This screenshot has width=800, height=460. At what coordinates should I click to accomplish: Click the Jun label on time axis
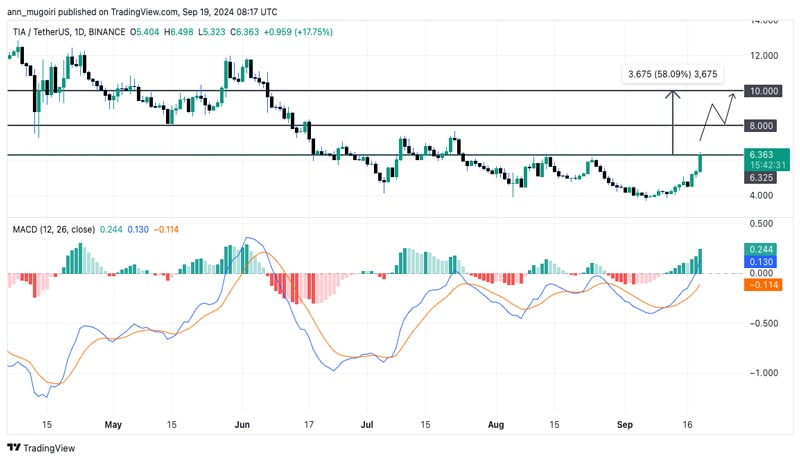[x=242, y=424]
